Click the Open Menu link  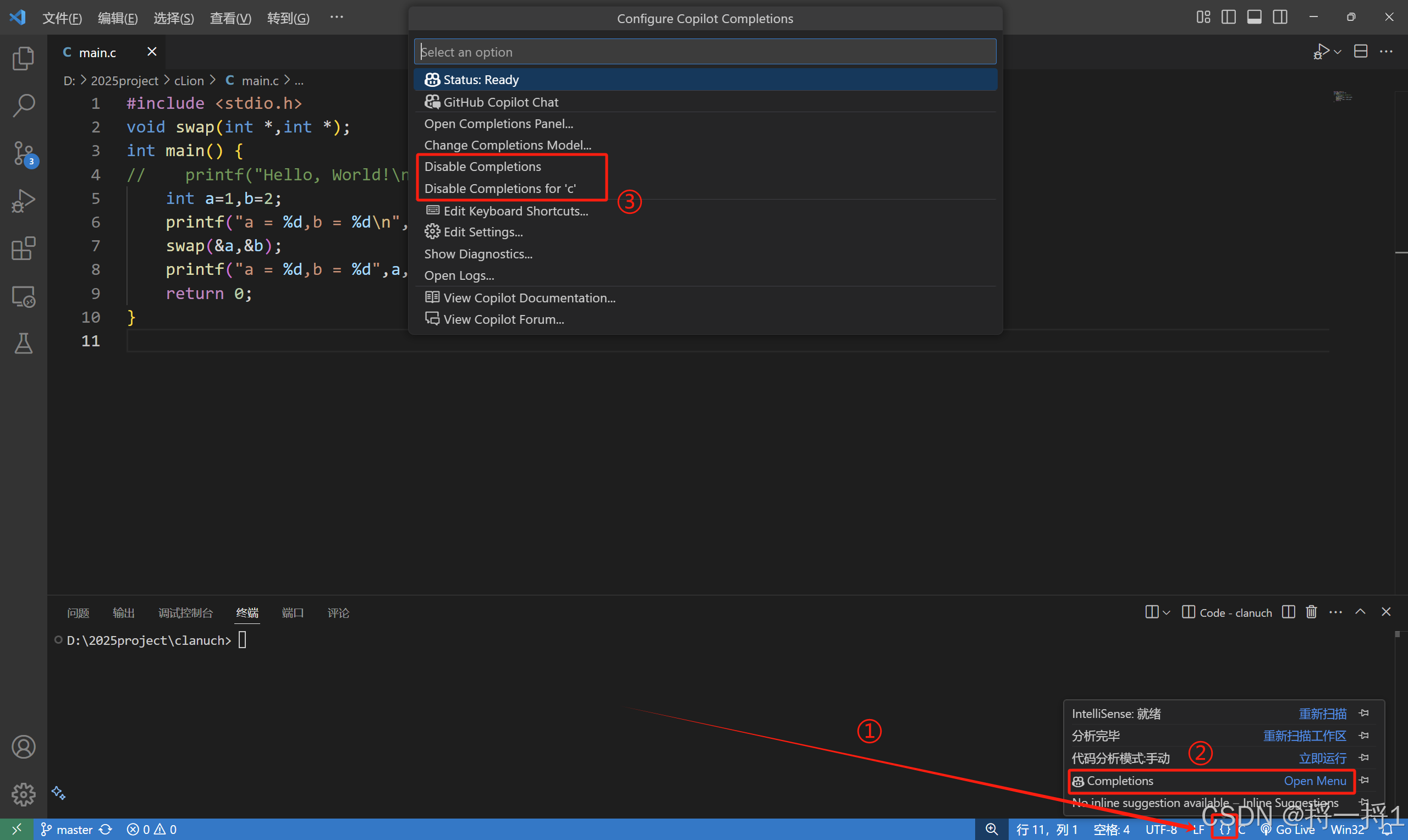1314,781
